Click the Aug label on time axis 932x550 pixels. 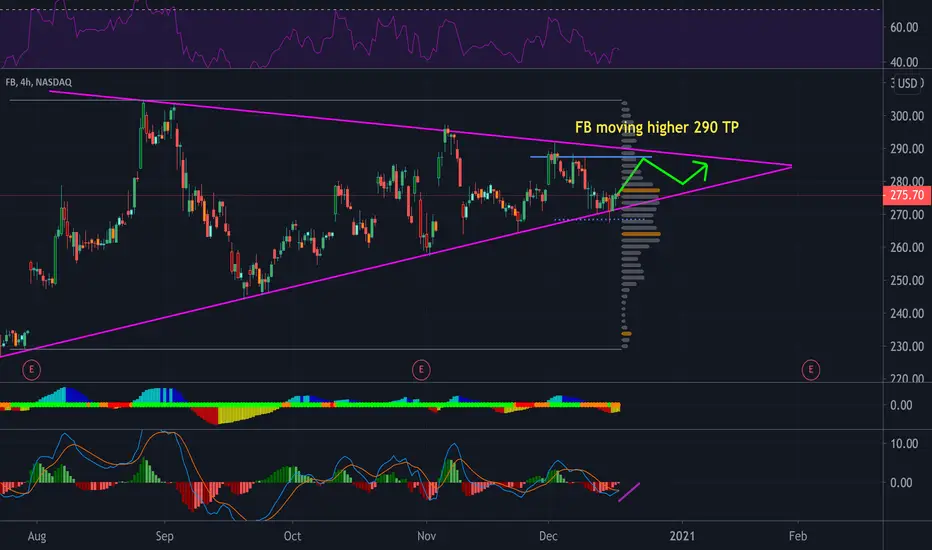[37, 536]
